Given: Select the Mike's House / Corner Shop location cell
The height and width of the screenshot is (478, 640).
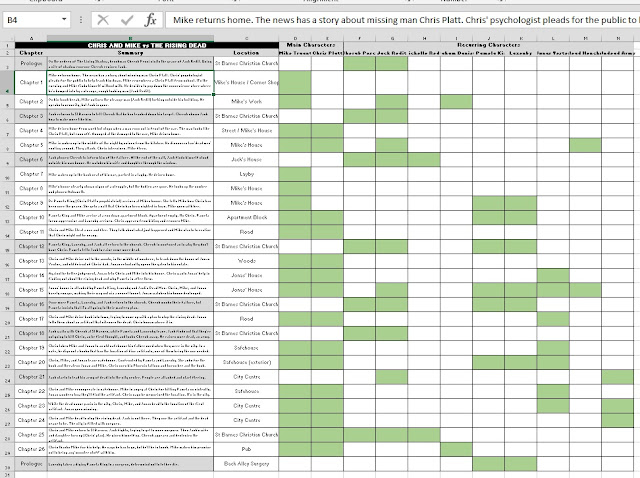Looking at the screenshot, I should pos(246,82).
